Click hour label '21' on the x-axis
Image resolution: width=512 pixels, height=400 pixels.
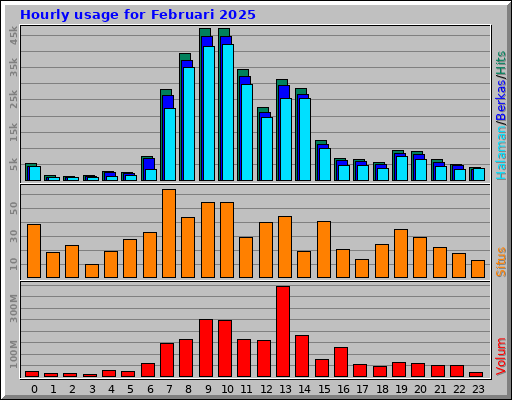(x=440, y=389)
